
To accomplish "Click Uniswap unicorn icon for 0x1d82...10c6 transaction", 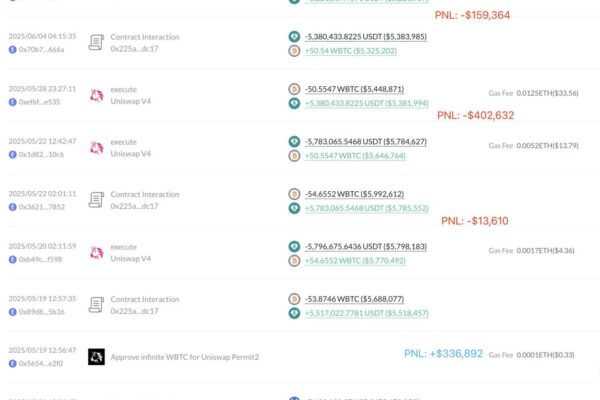I will [96, 148].
